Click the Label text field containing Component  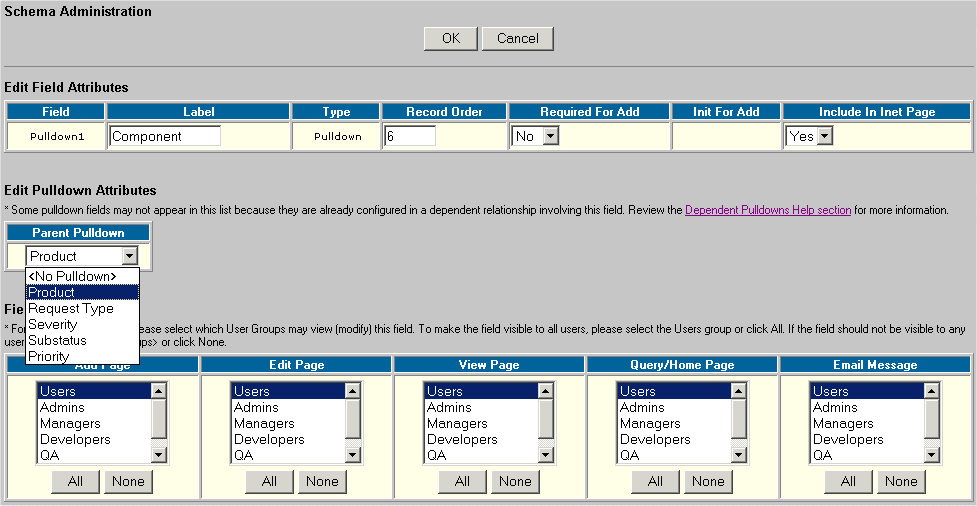[165, 136]
